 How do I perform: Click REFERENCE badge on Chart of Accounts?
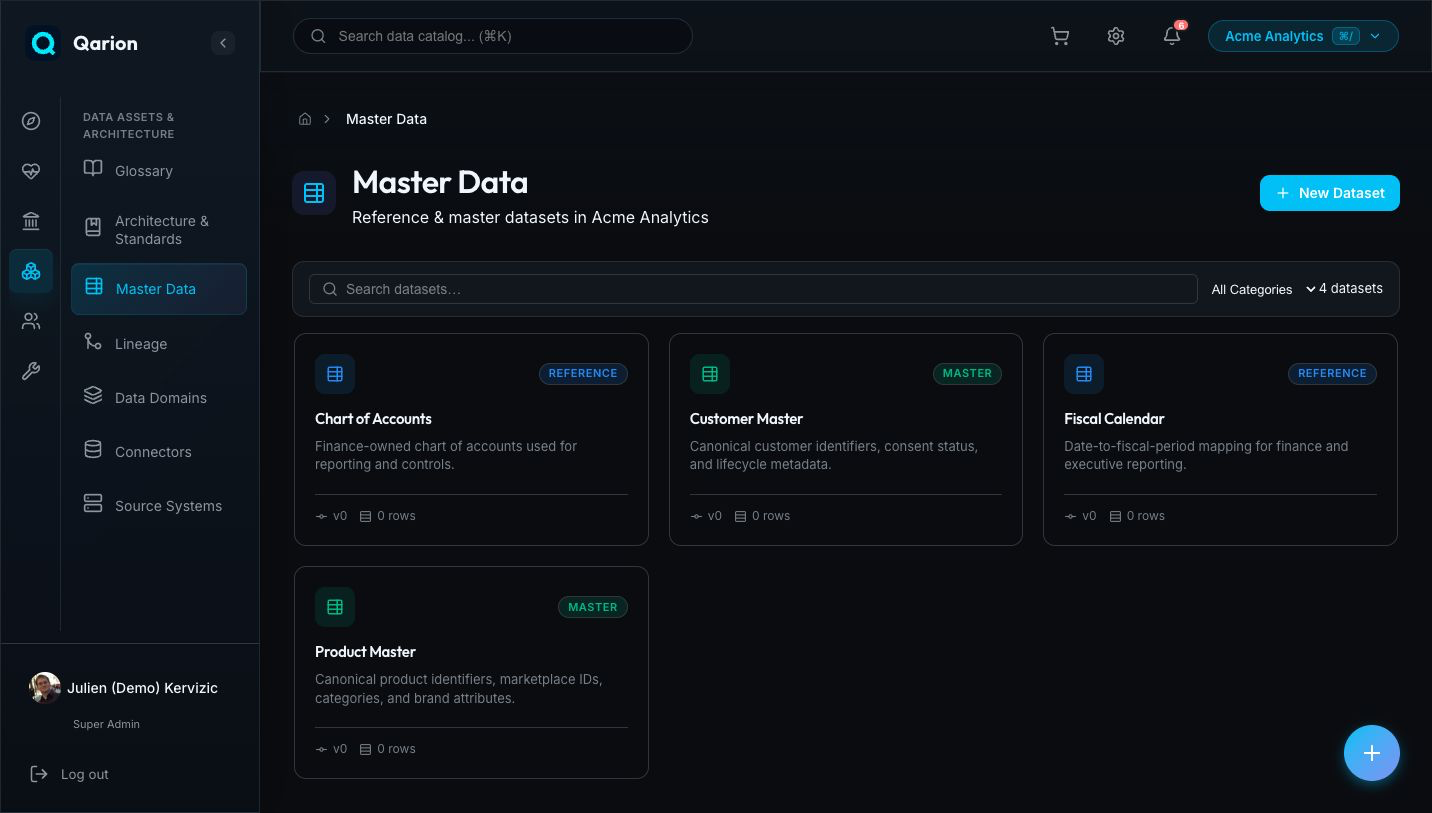point(583,373)
